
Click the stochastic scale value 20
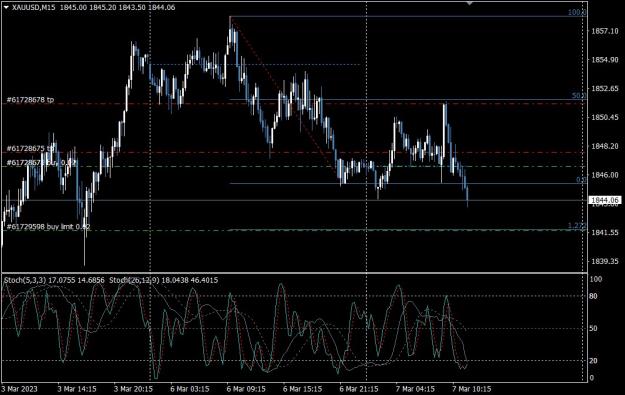[594, 361]
